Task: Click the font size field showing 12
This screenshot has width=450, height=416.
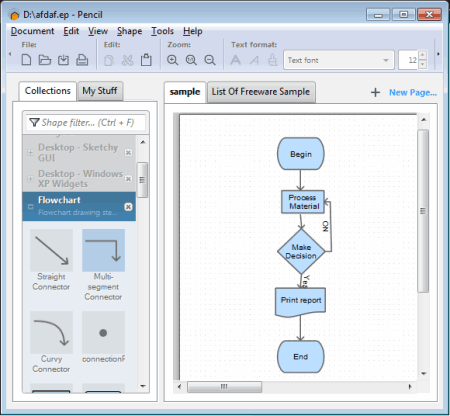Action: pyautogui.click(x=408, y=60)
